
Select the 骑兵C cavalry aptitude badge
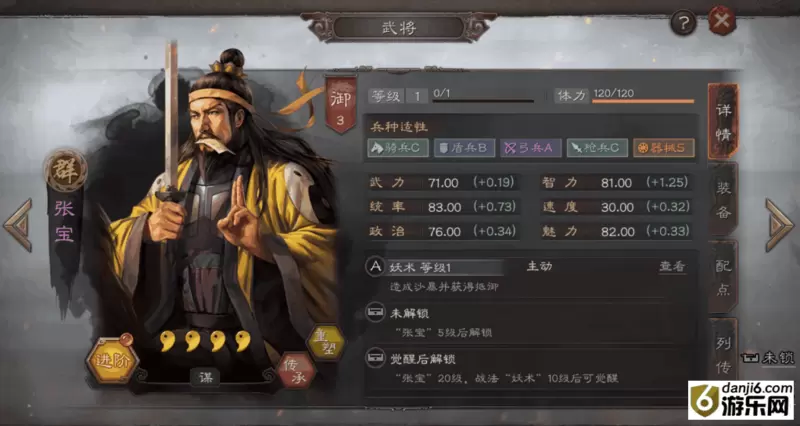coord(398,148)
